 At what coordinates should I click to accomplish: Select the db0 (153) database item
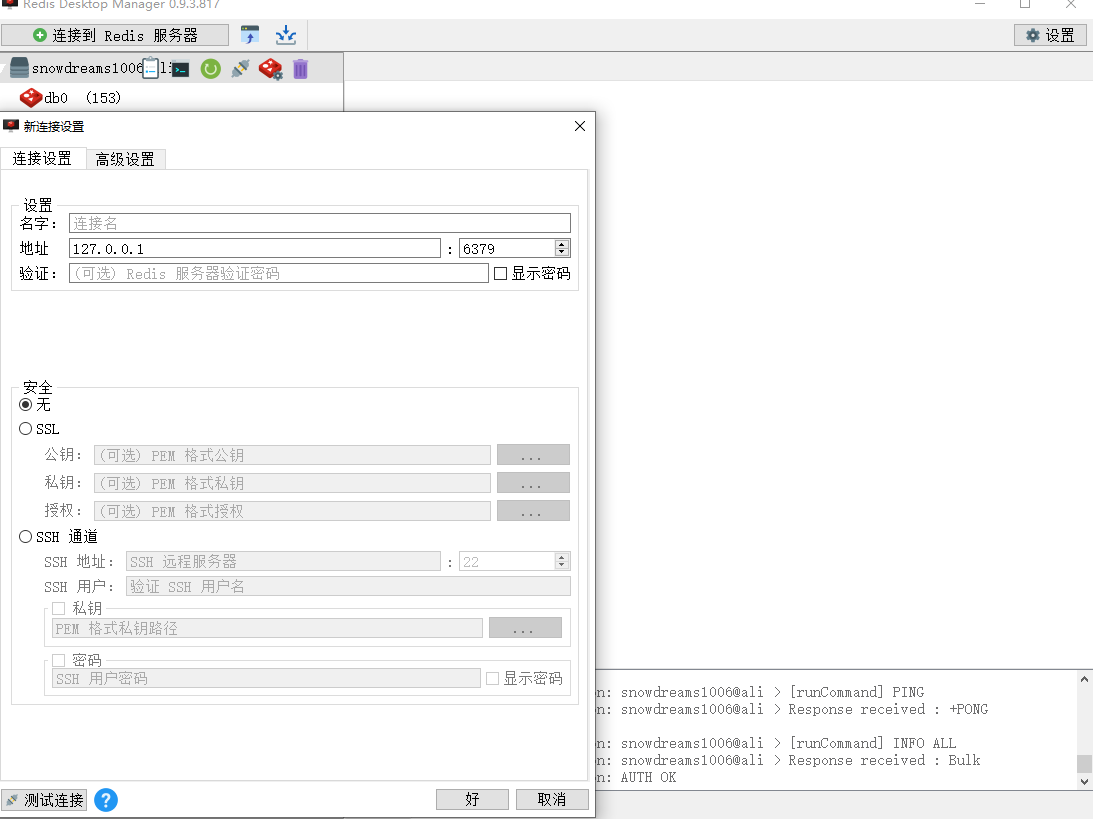[x=70, y=98]
